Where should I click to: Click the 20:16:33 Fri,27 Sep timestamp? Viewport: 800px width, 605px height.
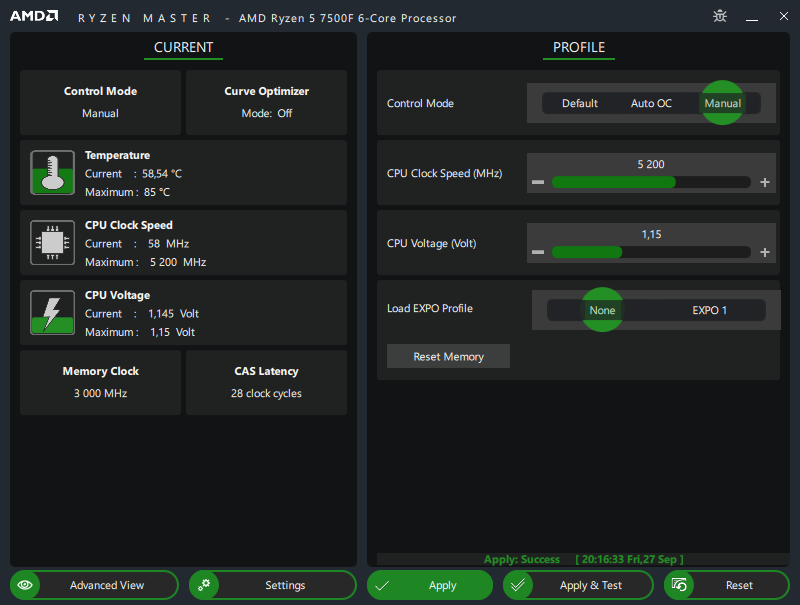pyautogui.click(x=629, y=559)
